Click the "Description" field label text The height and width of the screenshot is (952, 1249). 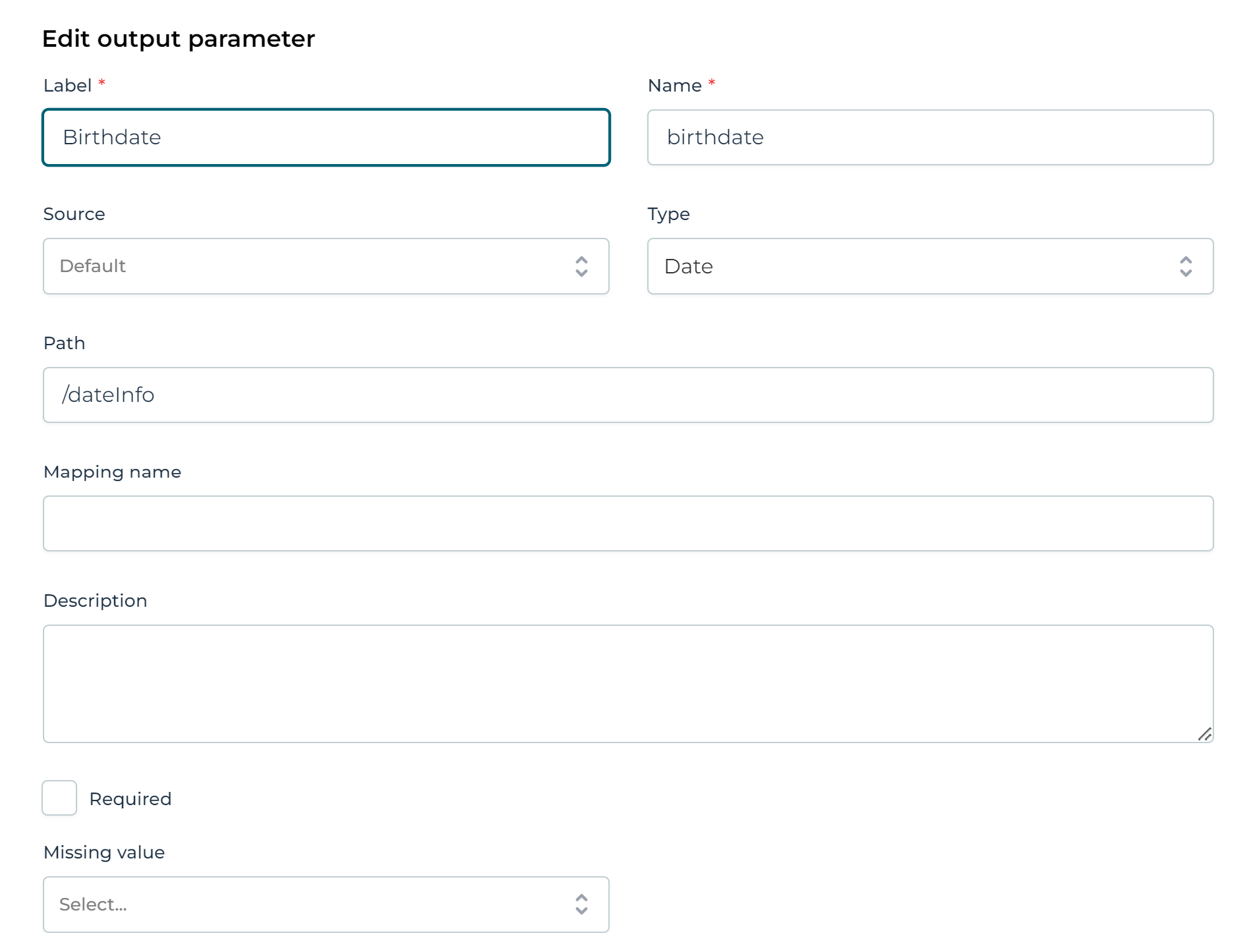95,601
